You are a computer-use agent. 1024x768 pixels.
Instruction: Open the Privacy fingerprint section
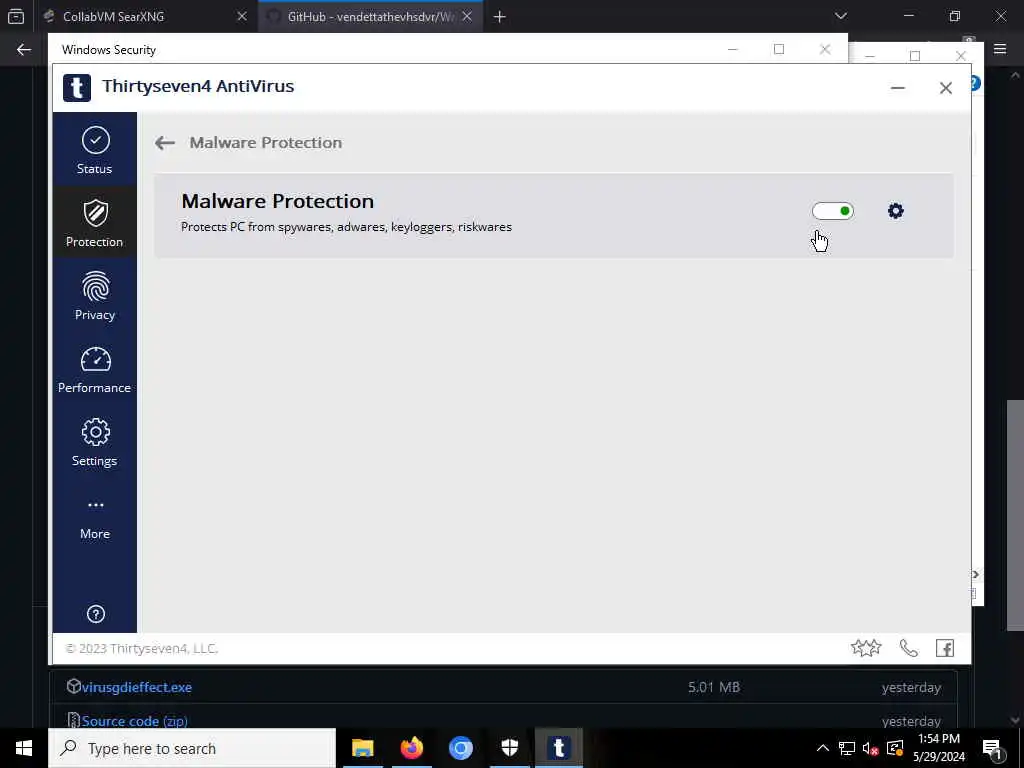pos(95,296)
